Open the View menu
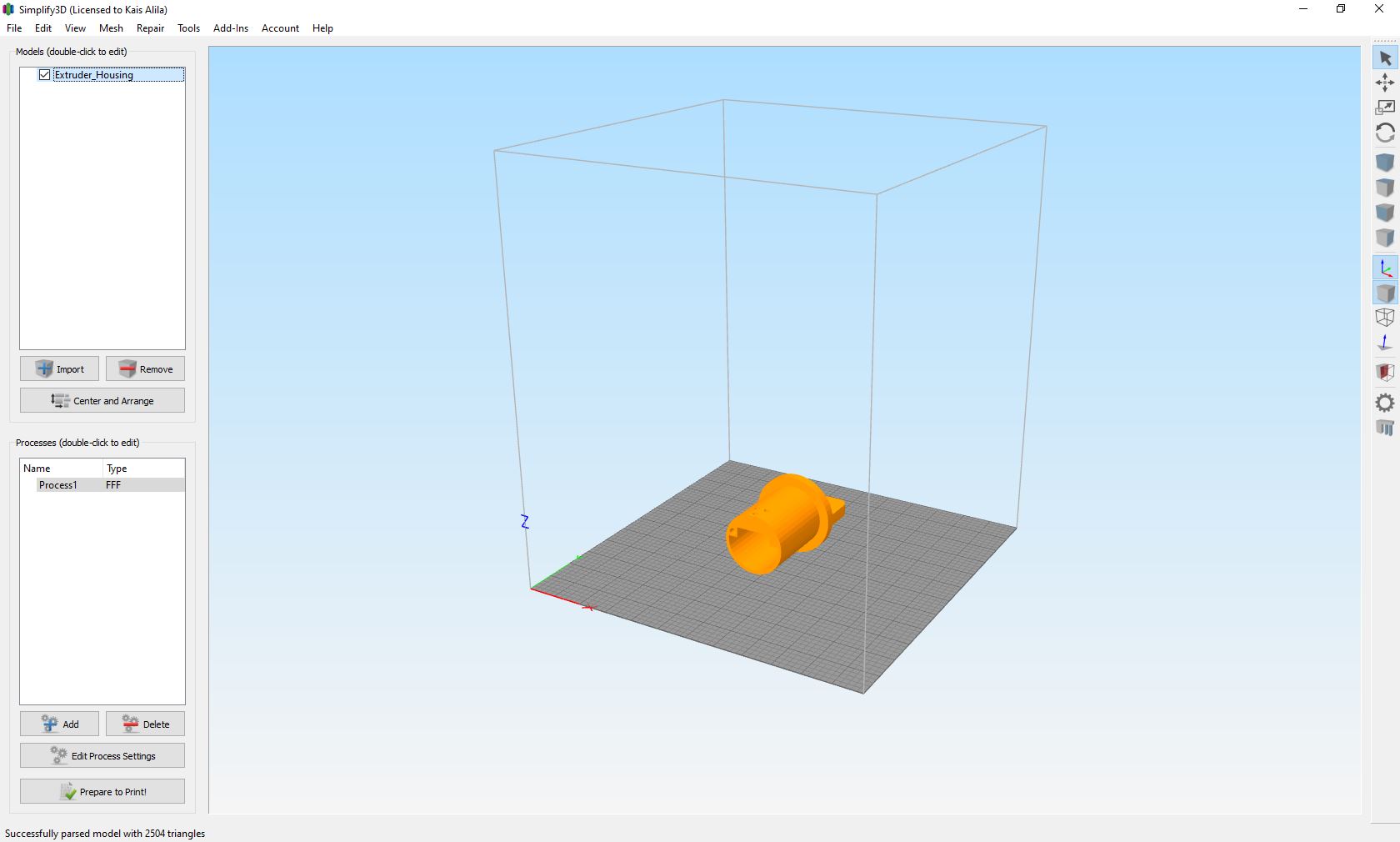Image resolution: width=1400 pixels, height=842 pixels. pos(75,28)
